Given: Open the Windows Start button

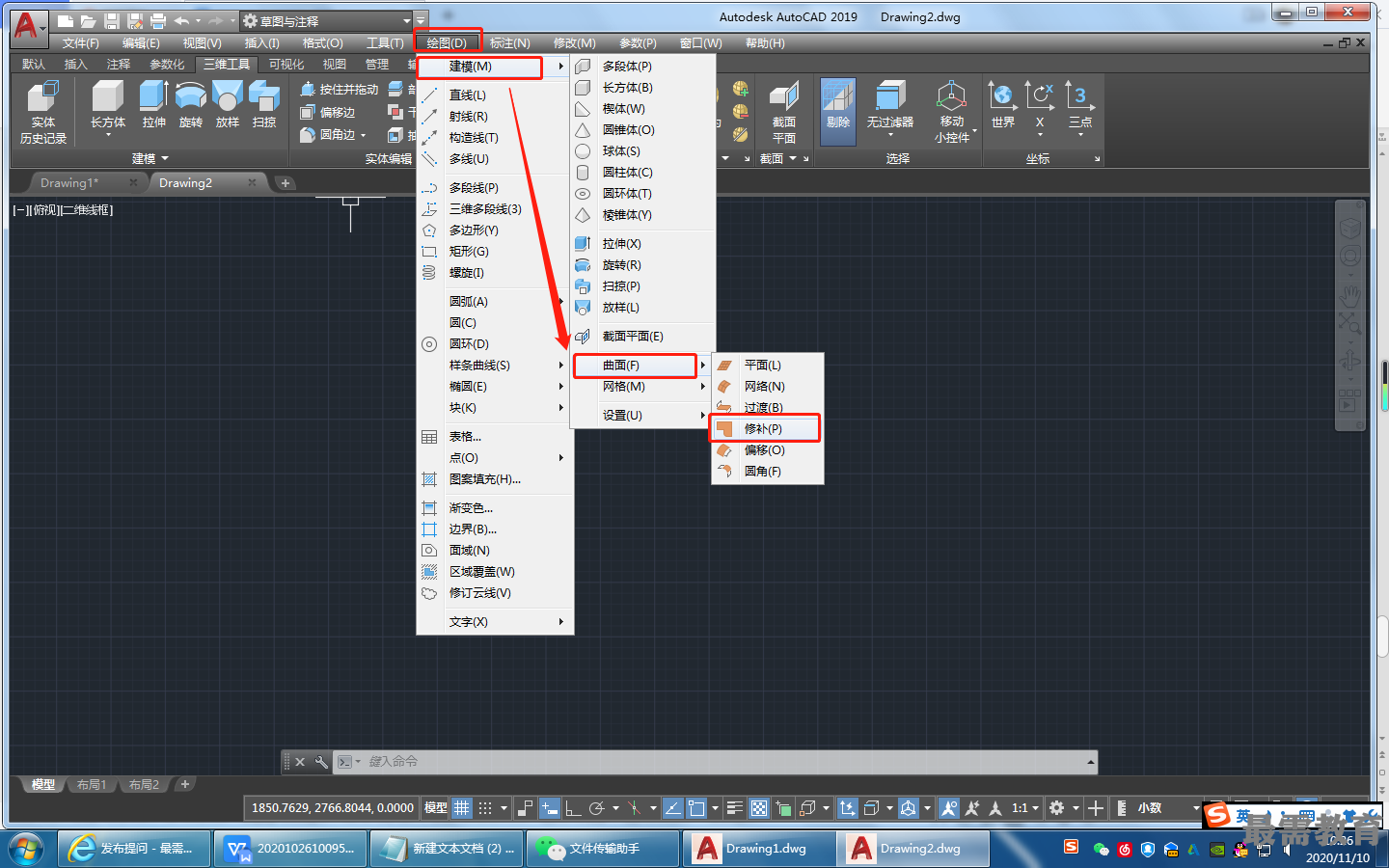Looking at the screenshot, I should tap(27, 849).
